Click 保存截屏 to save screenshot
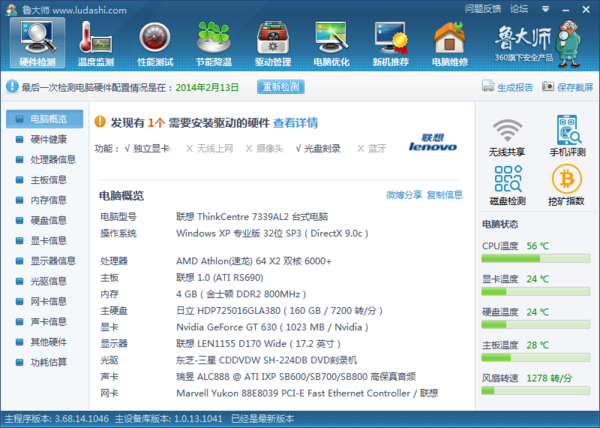This screenshot has height=428, width=600. coord(568,87)
